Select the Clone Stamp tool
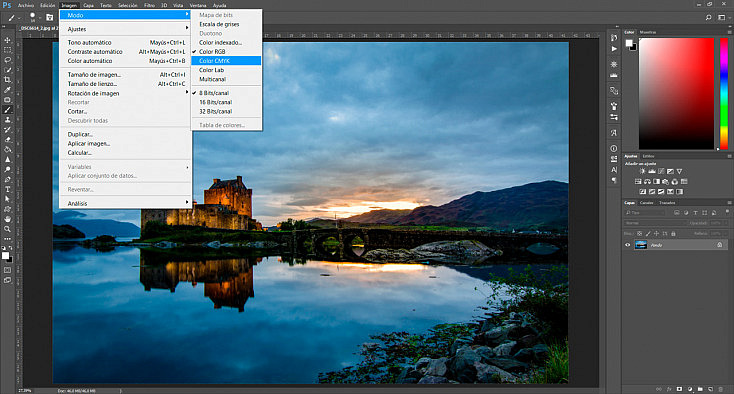This screenshot has height=394, width=734. 7,120
